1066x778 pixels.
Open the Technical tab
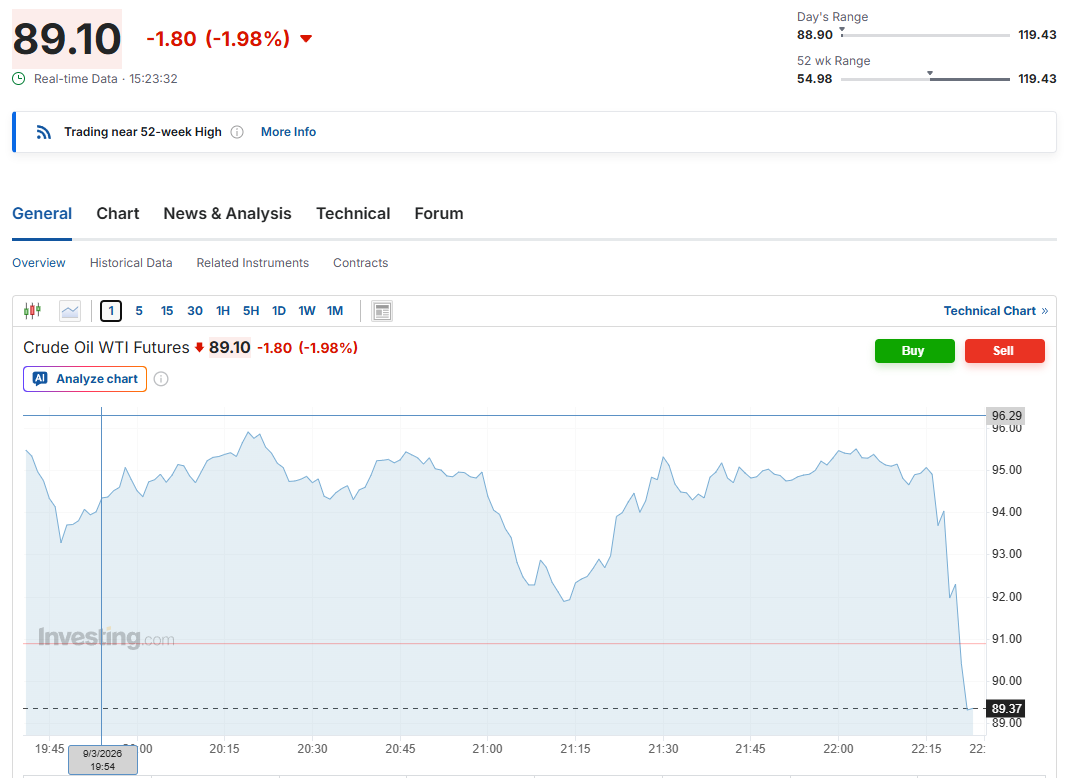353,214
